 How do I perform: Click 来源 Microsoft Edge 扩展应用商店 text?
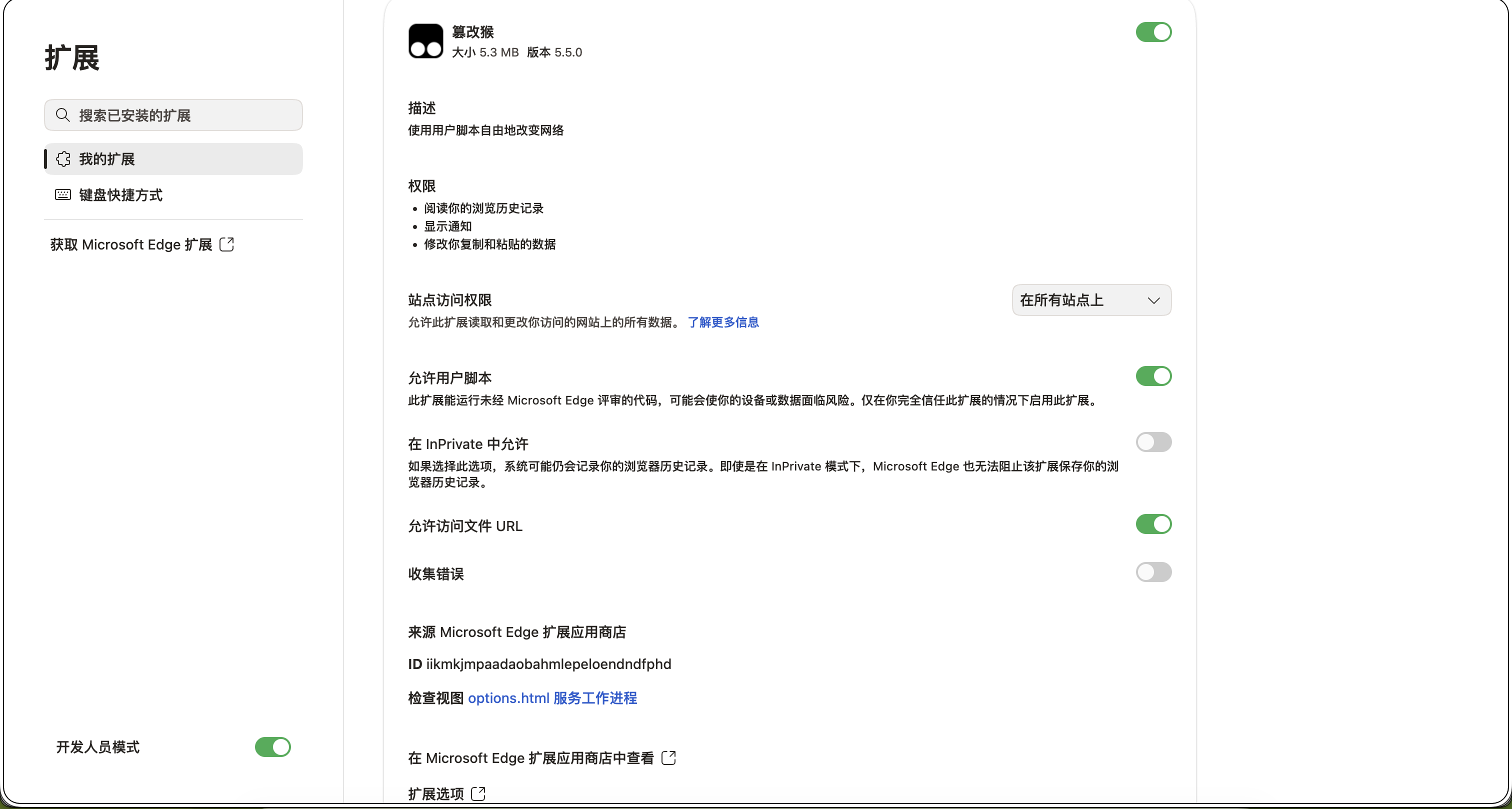[x=517, y=632]
